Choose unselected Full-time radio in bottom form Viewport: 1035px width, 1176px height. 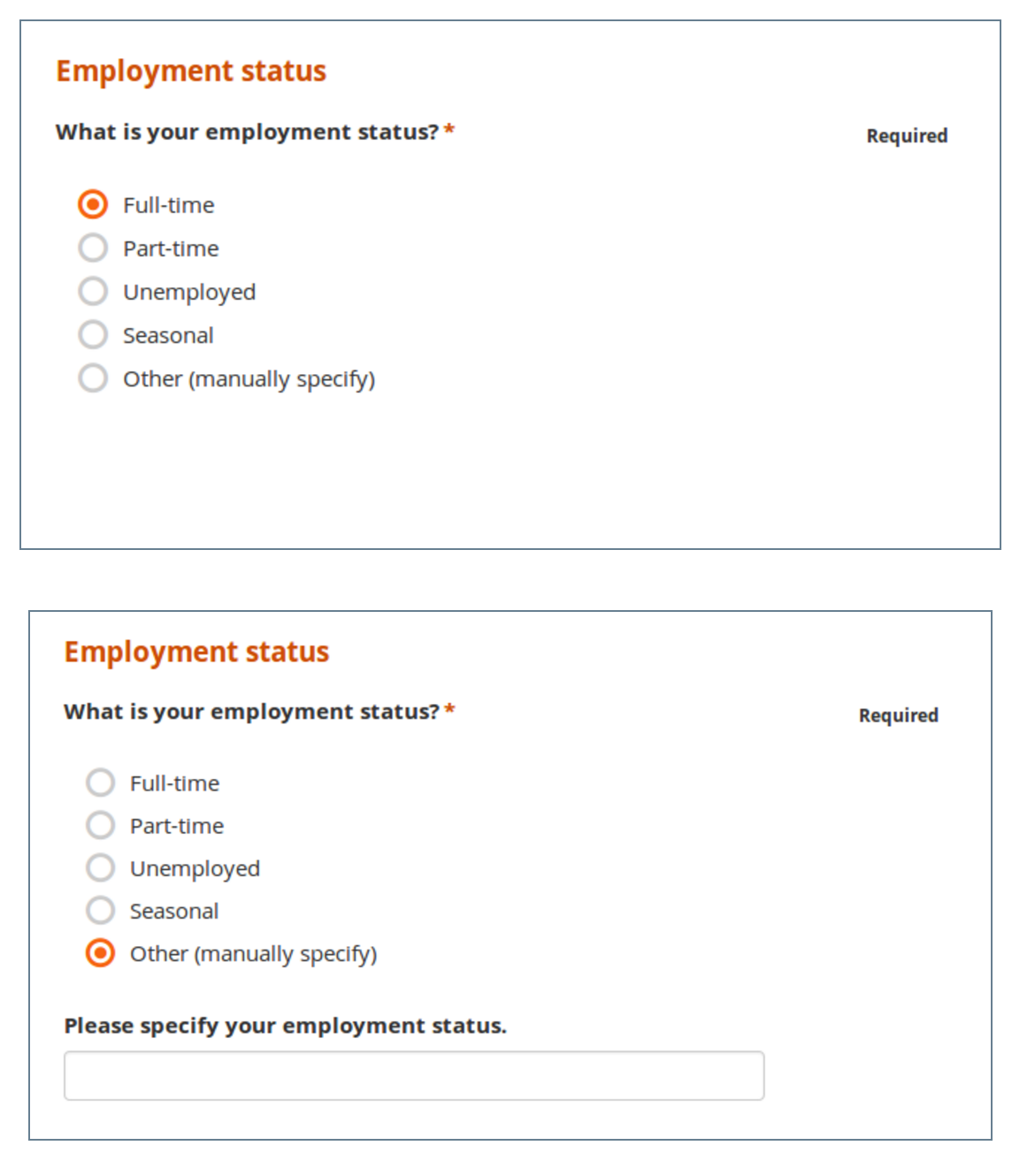100,783
